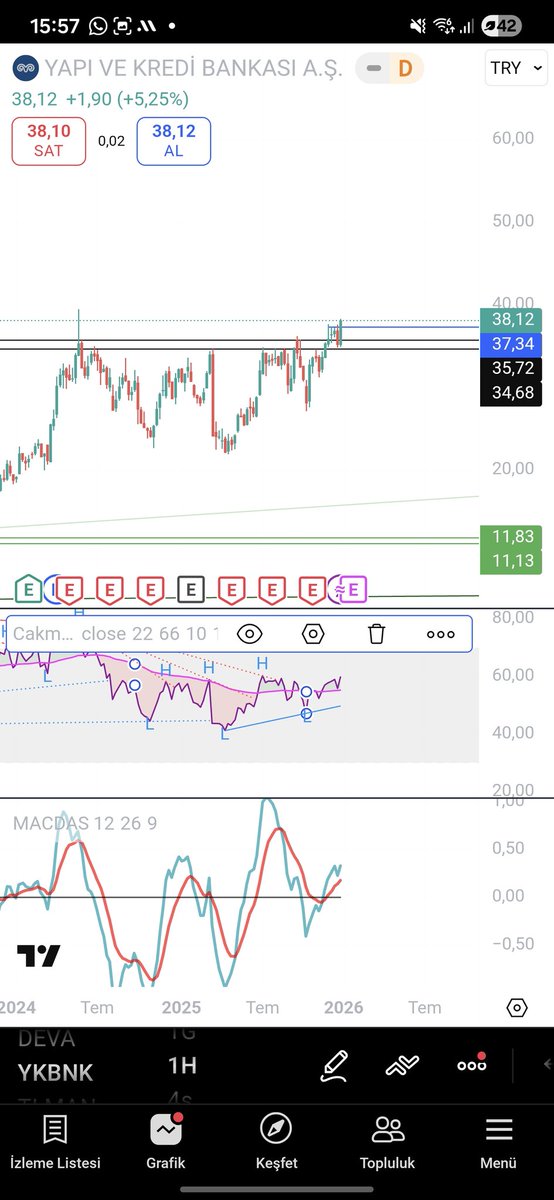Viewport: 554px width, 1200px height.
Task: Toggle indicator visibility with the eye icon
Action: pyautogui.click(x=250, y=634)
